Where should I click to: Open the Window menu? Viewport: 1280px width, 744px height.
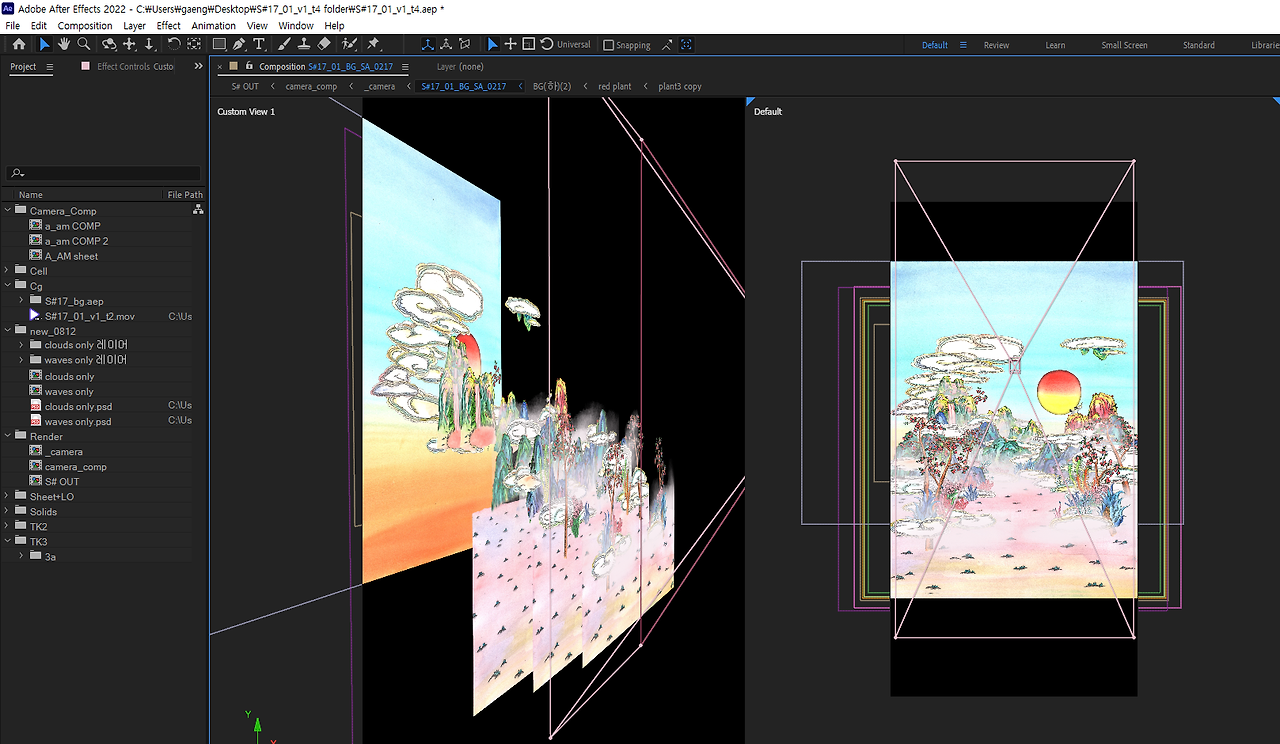296,26
